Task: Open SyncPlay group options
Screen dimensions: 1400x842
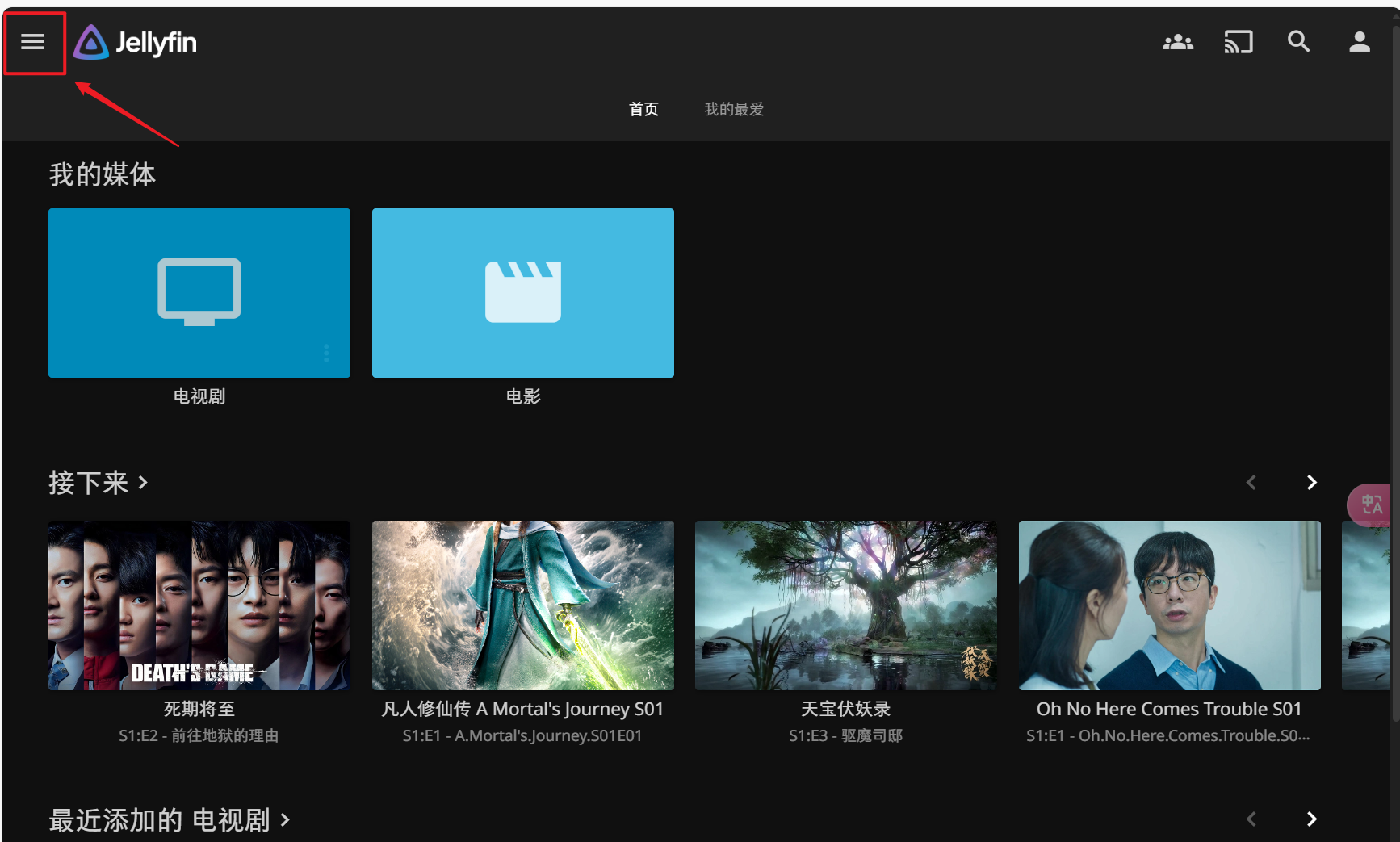Action: [x=1178, y=42]
